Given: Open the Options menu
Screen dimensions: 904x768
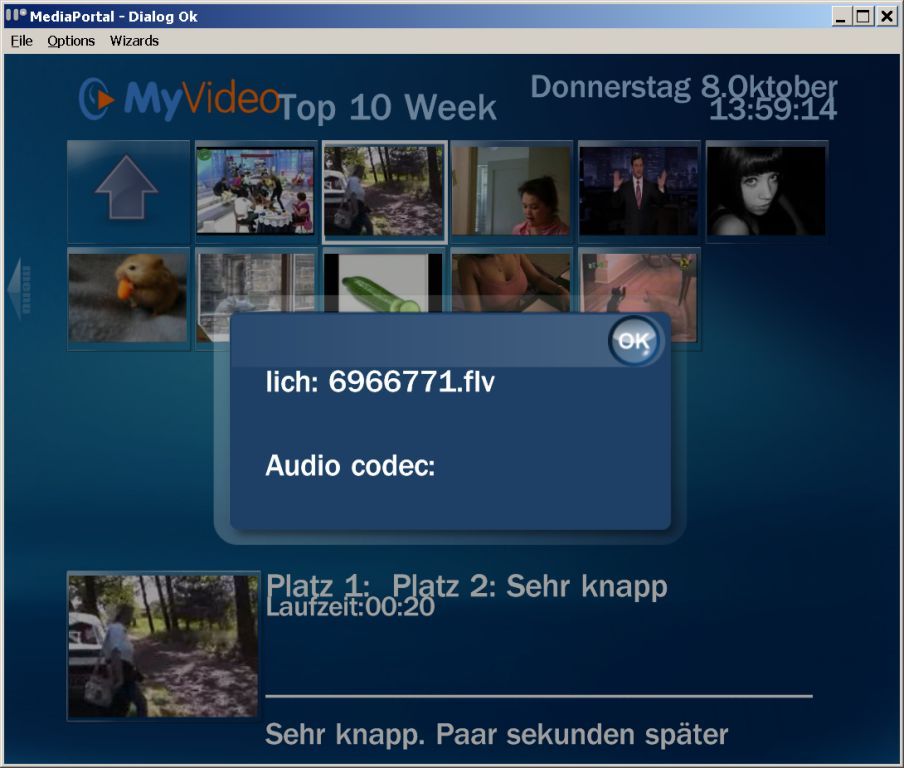Looking at the screenshot, I should tap(71, 41).
